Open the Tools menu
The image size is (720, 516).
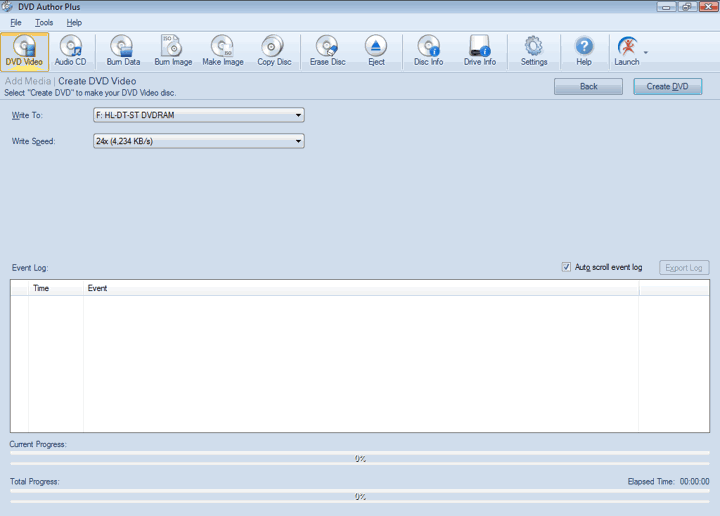click(x=44, y=22)
